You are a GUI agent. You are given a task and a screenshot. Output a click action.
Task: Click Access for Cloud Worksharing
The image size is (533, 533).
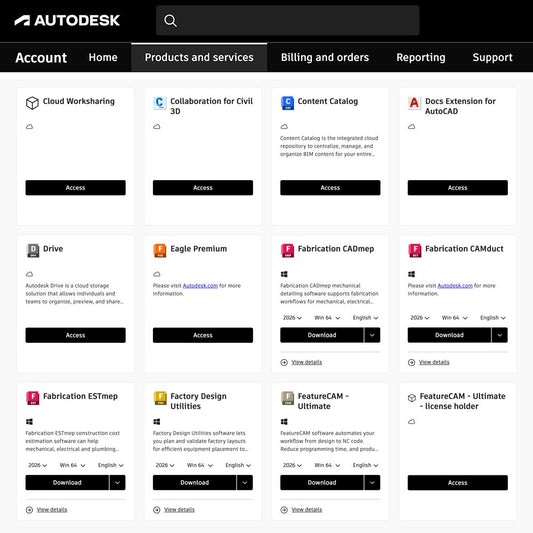pos(75,188)
